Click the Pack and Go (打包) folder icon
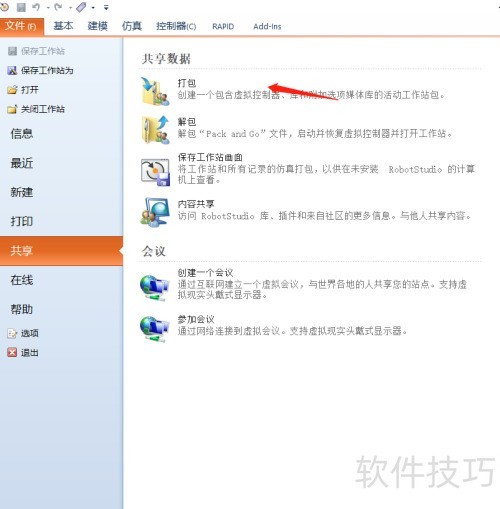 click(x=155, y=91)
